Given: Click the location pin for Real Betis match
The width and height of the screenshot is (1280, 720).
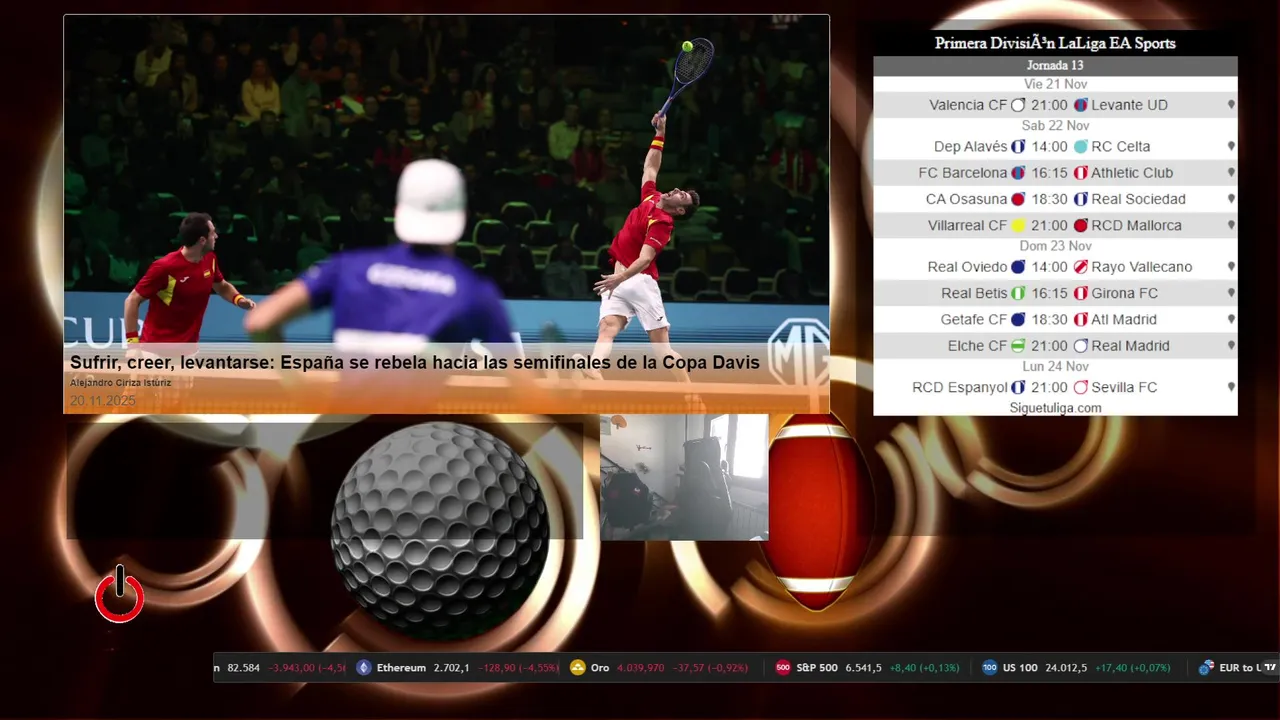Looking at the screenshot, I should click(1231, 293).
